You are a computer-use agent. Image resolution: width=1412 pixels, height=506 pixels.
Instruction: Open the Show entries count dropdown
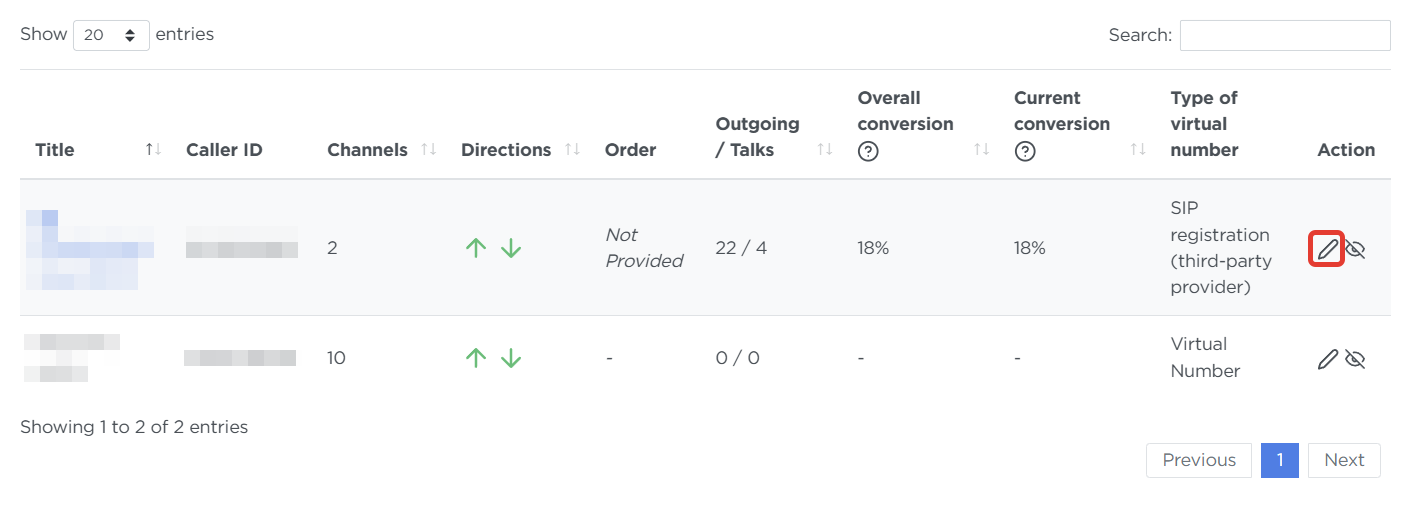(x=111, y=35)
